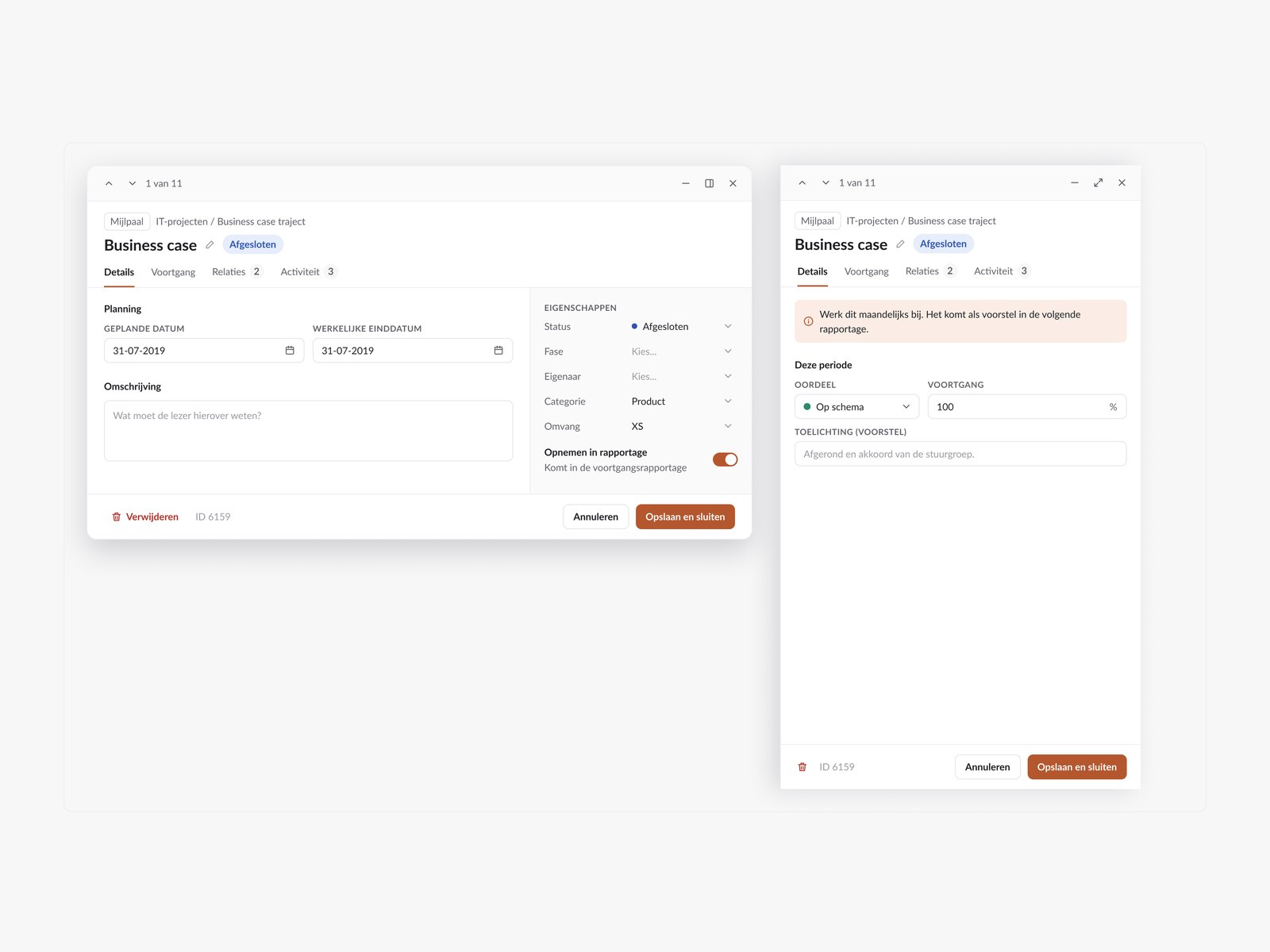Open calendar picker for Geplande datum
Screen dimensions: 1270x952
pos(290,351)
